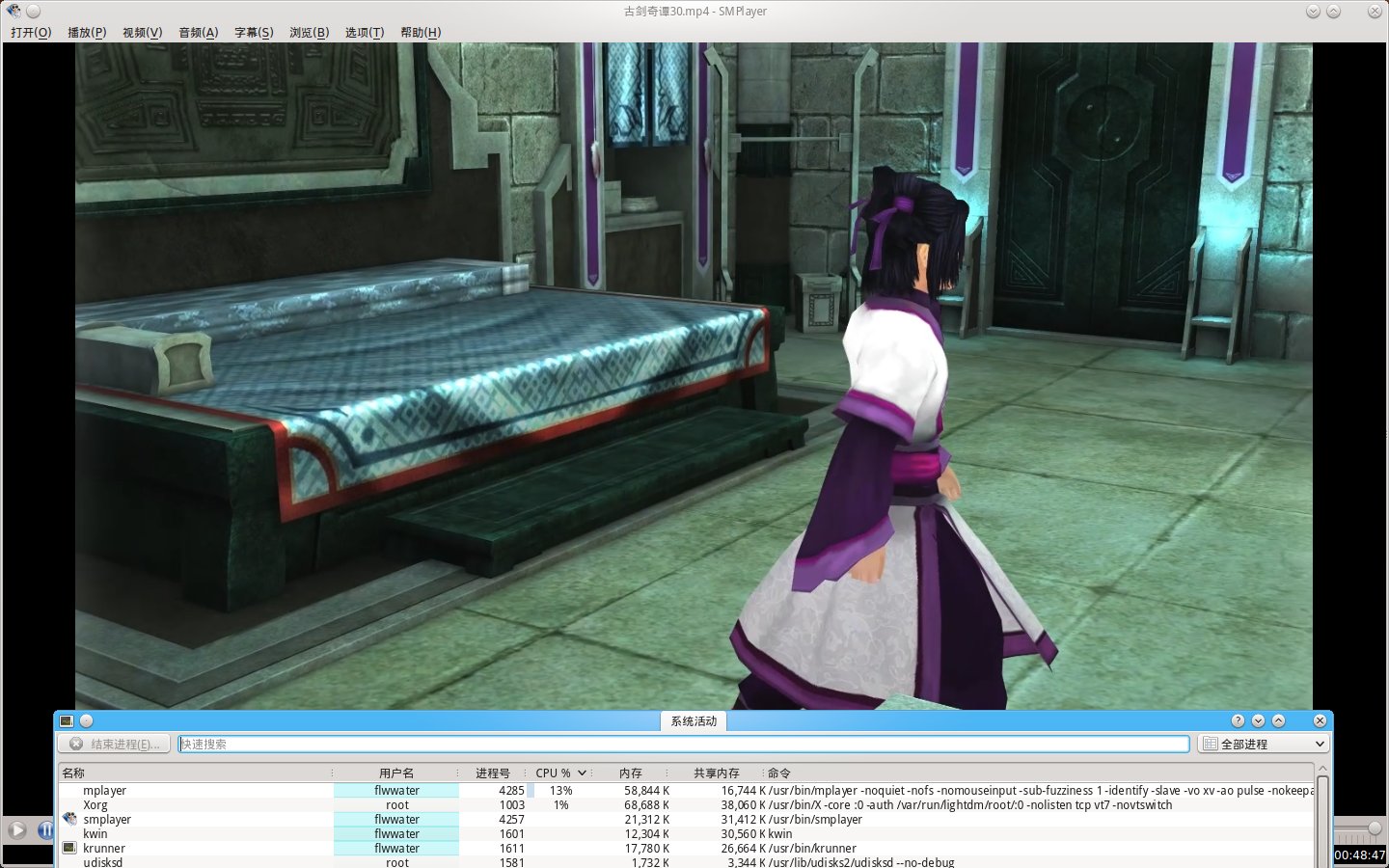The height and width of the screenshot is (868, 1389).
Task: Click the 系统活动 window title tab
Action: [x=694, y=721]
